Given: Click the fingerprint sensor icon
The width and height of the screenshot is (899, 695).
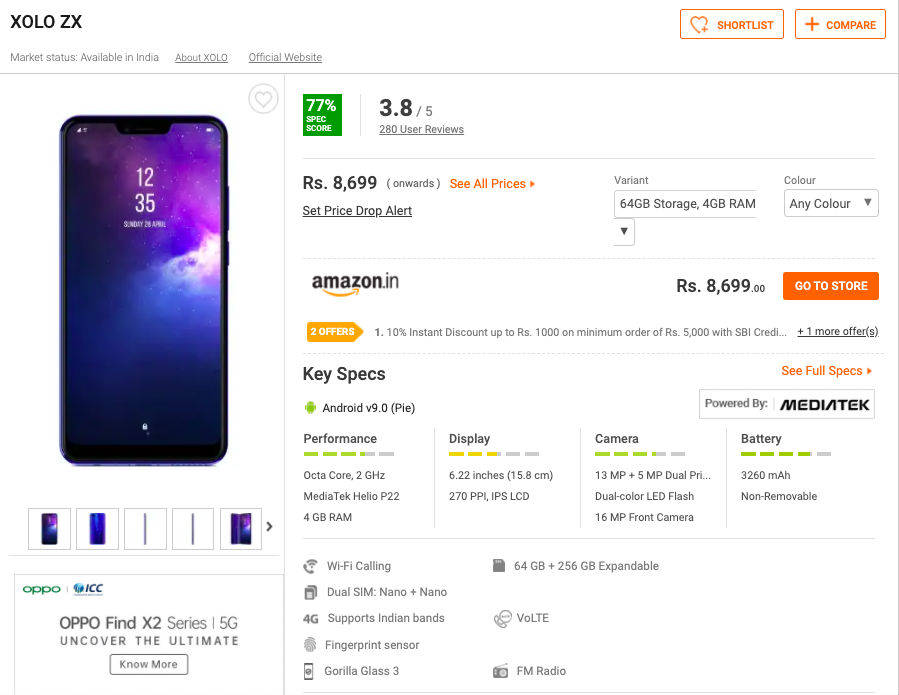Looking at the screenshot, I should (x=311, y=645).
